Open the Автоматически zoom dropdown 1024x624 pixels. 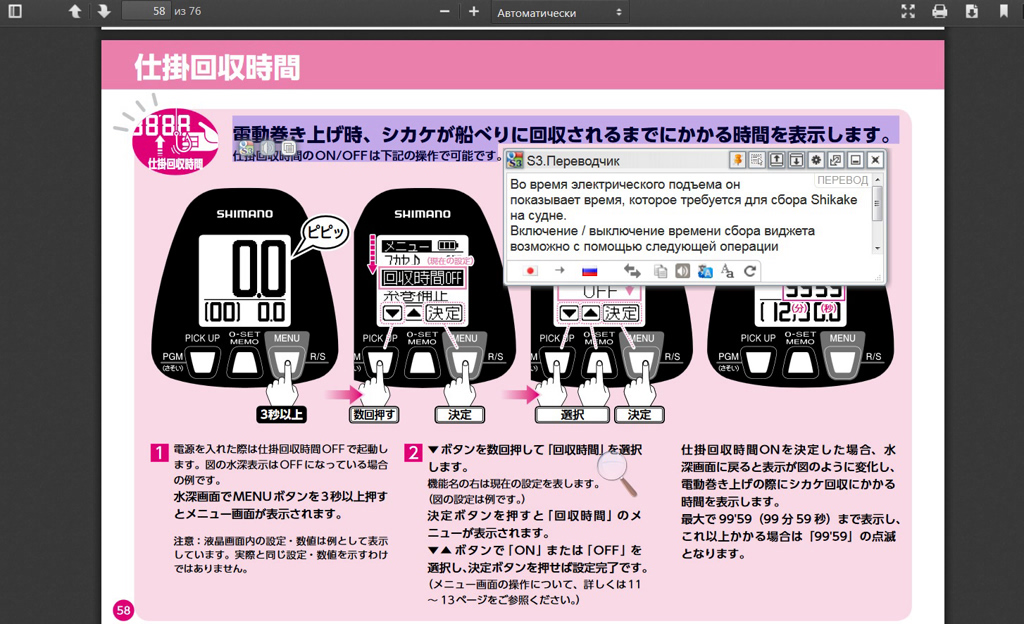(x=560, y=12)
